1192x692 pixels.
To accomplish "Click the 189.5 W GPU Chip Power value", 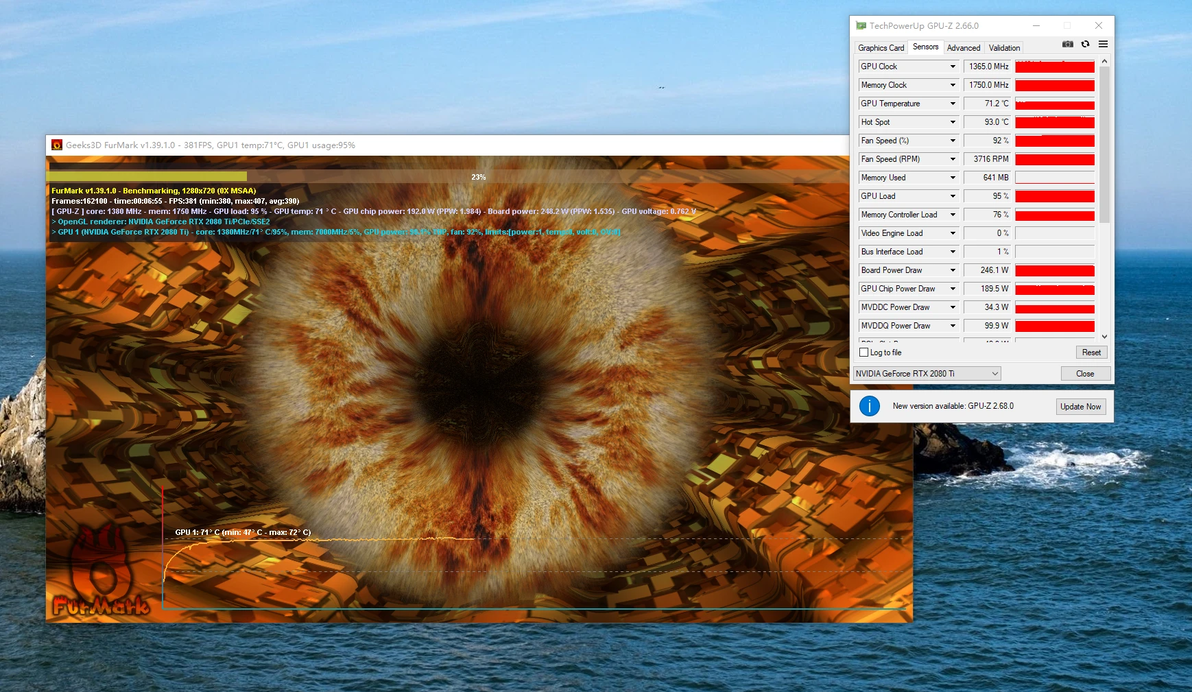I will (x=988, y=289).
